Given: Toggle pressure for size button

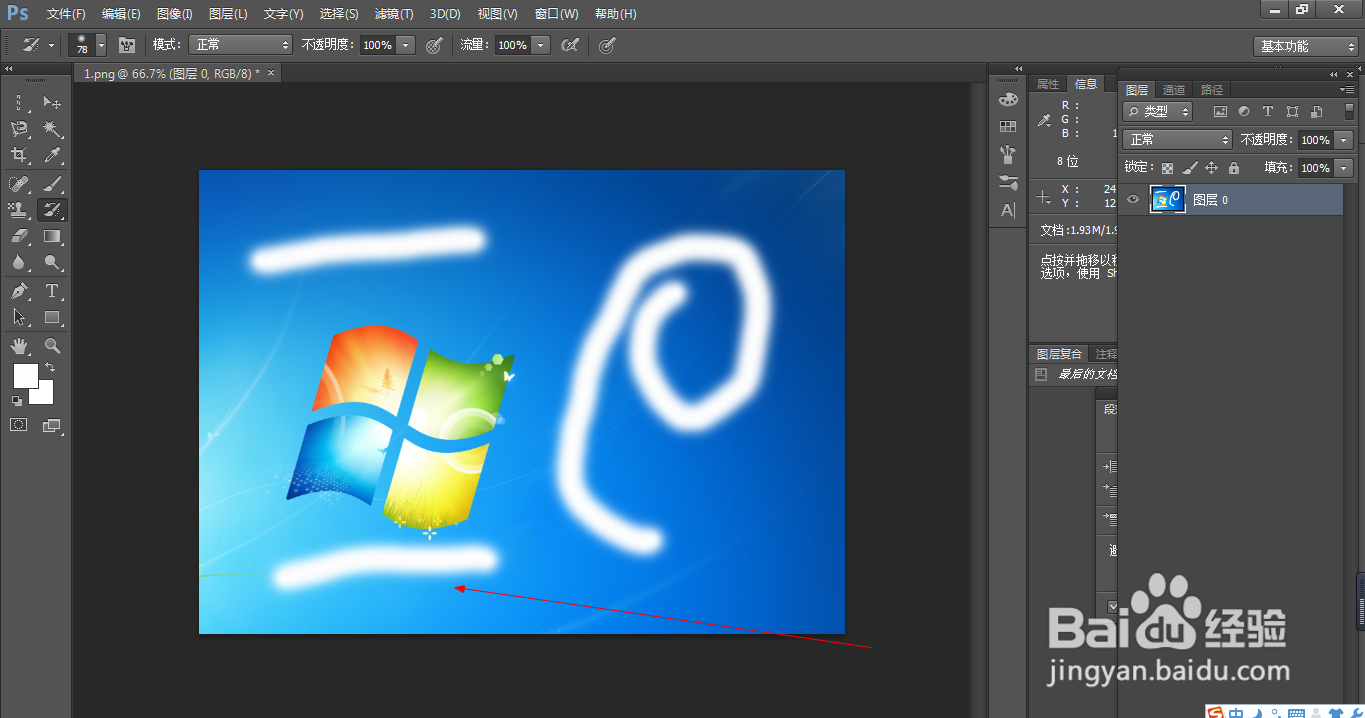Looking at the screenshot, I should pyautogui.click(x=607, y=45).
